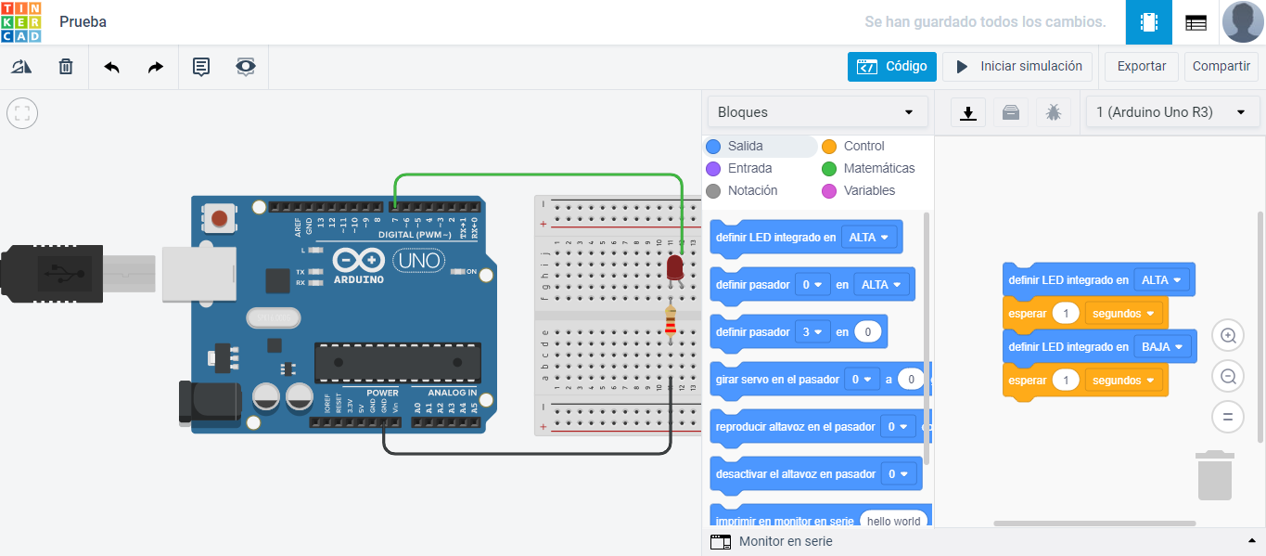Switch to the circuit component view
The height and width of the screenshot is (556, 1266).
click(x=1149, y=22)
